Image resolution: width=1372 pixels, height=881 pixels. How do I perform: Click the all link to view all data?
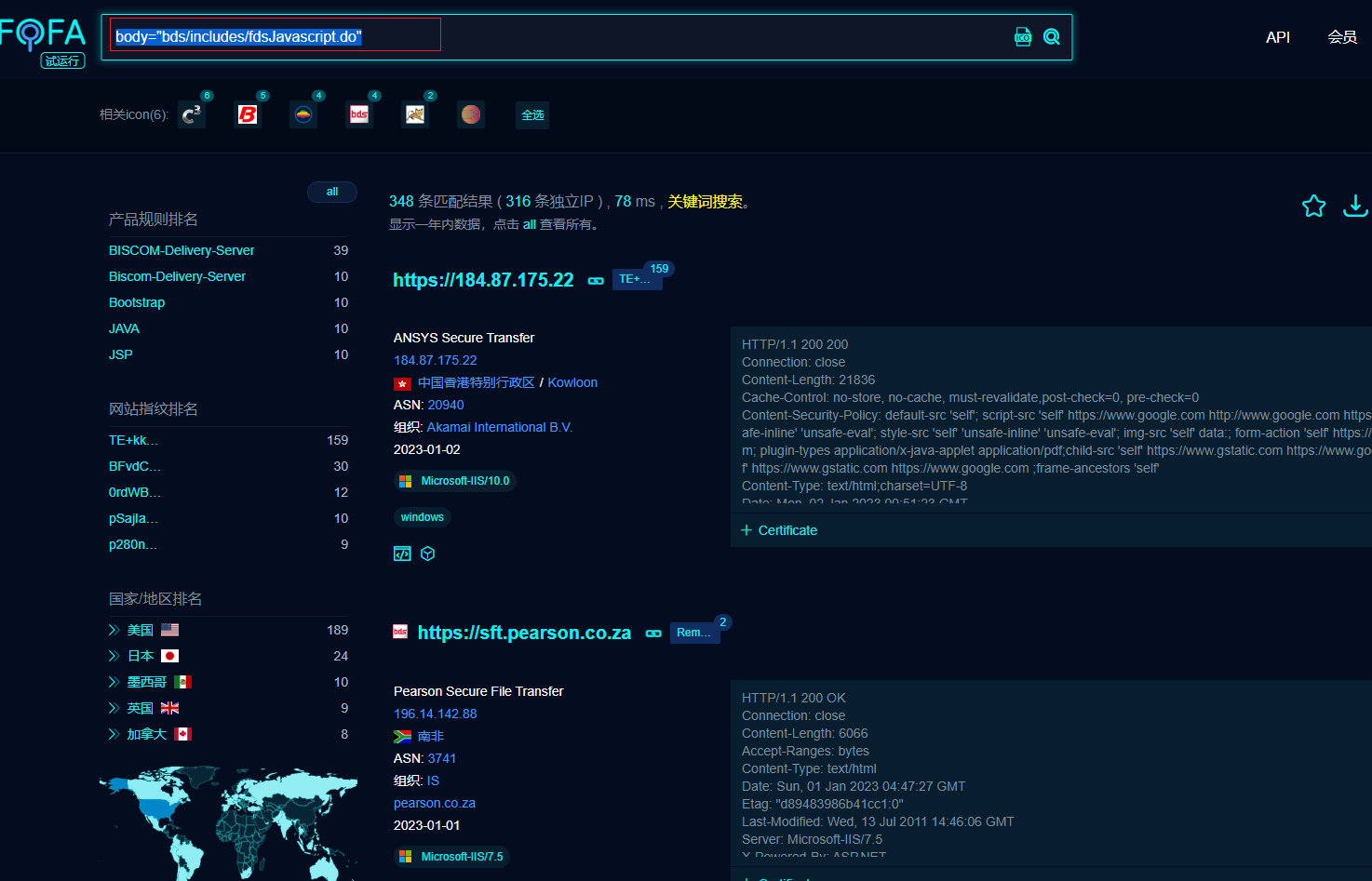[530, 224]
